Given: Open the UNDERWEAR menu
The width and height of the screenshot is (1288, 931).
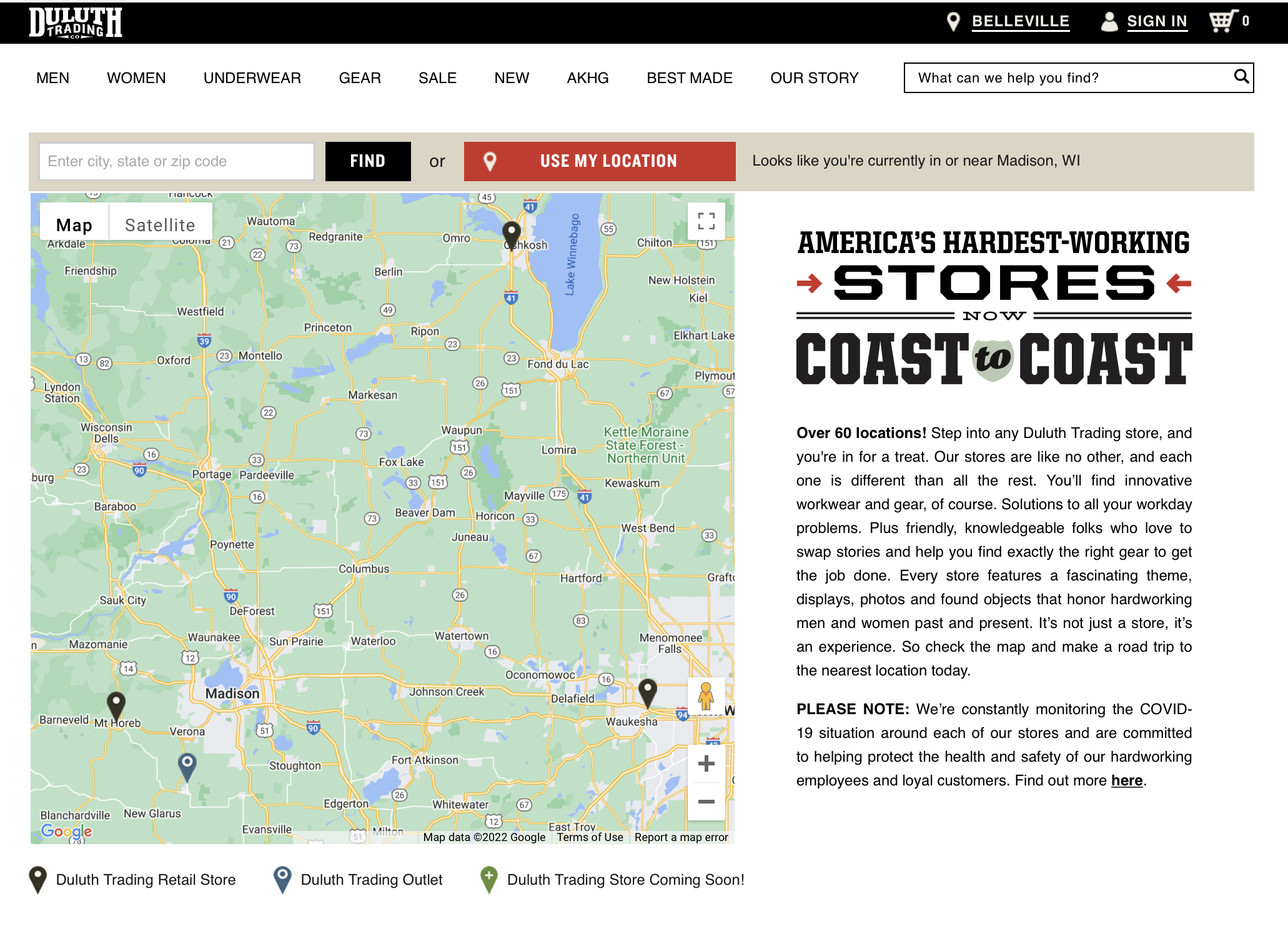Looking at the screenshot, I should point(252,78).
